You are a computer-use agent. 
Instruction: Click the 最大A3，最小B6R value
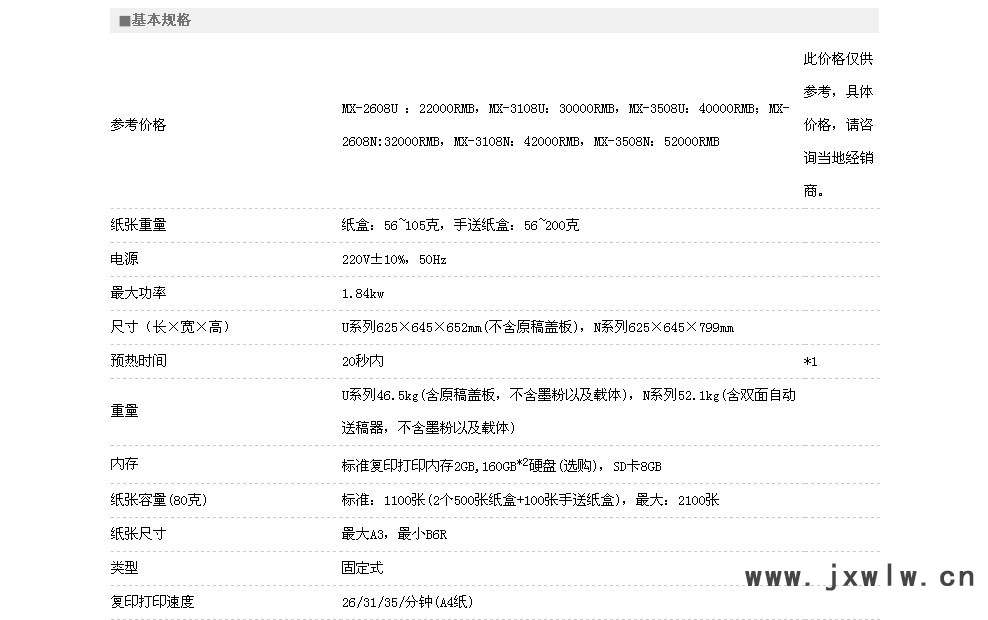coord(394,534)
